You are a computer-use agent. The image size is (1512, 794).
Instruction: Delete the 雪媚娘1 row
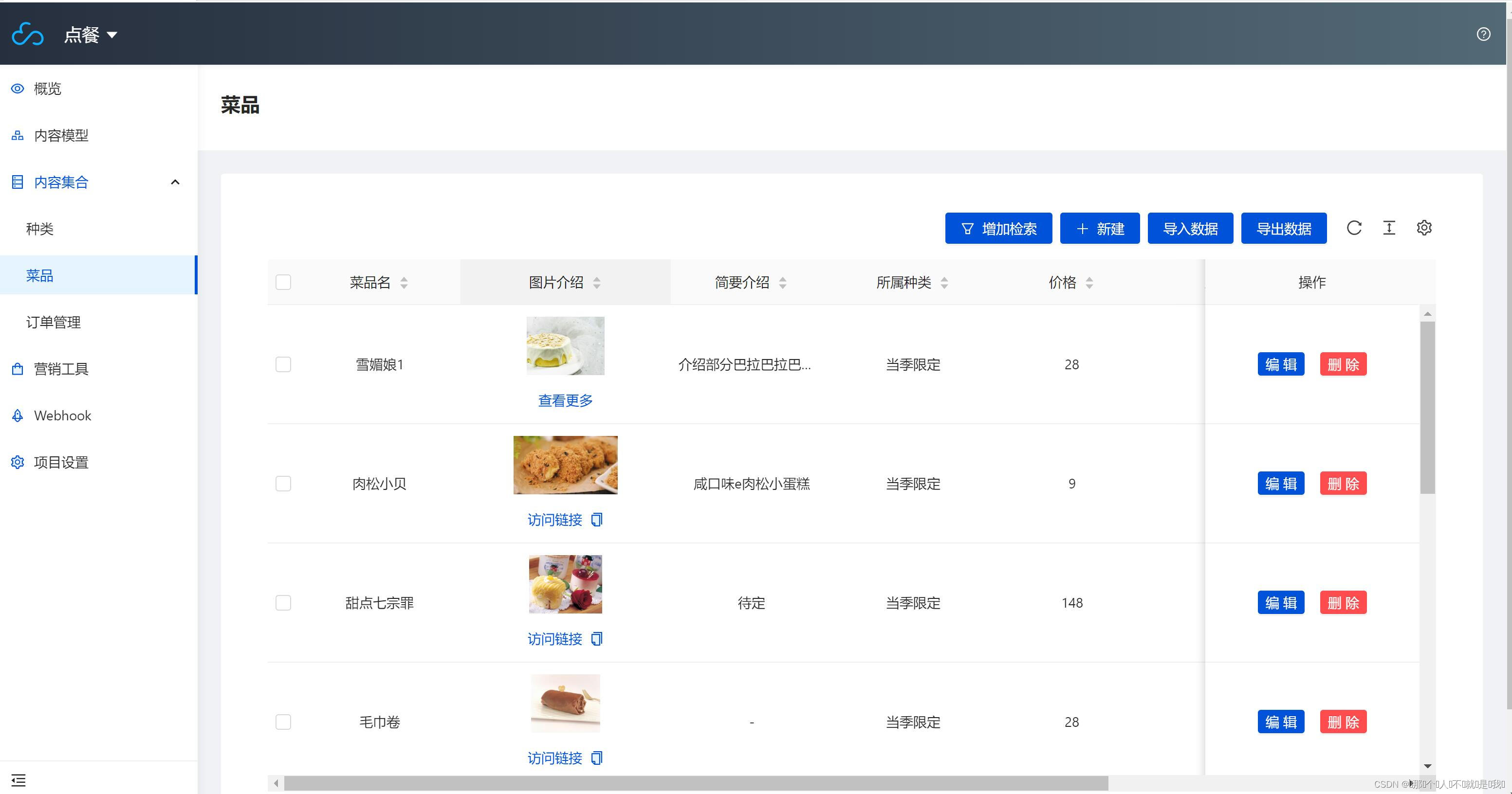coord(1343,364)
